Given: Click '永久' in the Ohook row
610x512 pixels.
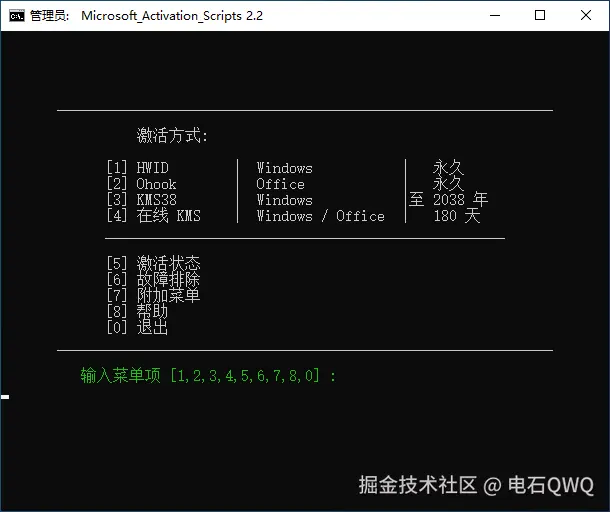Looking at the screenshot, I should click(449, 183).
